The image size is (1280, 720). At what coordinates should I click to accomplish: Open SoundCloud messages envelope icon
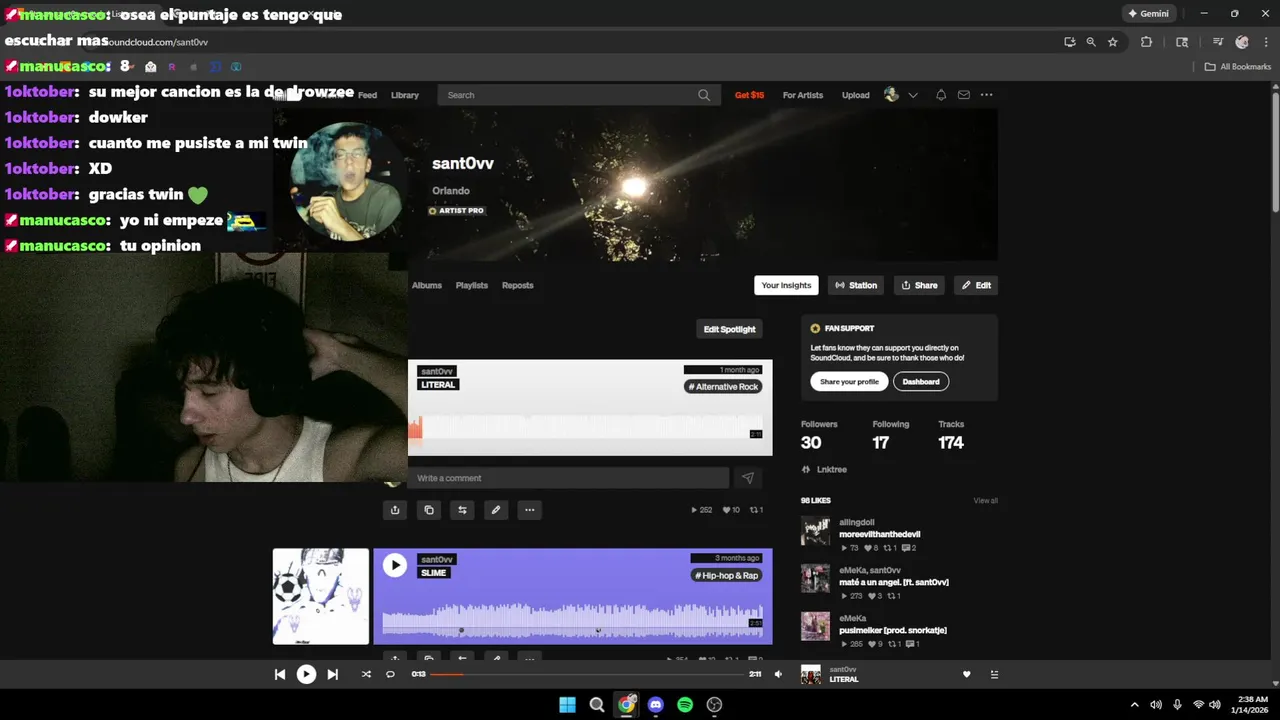coord(963,95)
